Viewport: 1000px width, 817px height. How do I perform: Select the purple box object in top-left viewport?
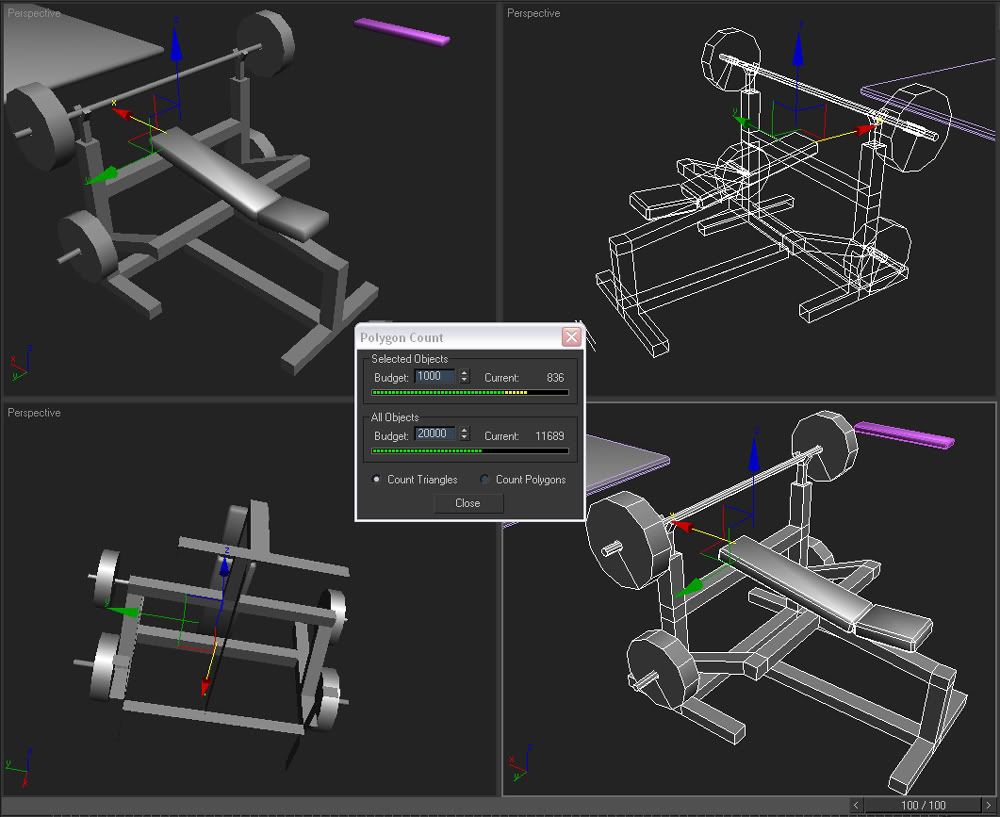tap(402, 32)
